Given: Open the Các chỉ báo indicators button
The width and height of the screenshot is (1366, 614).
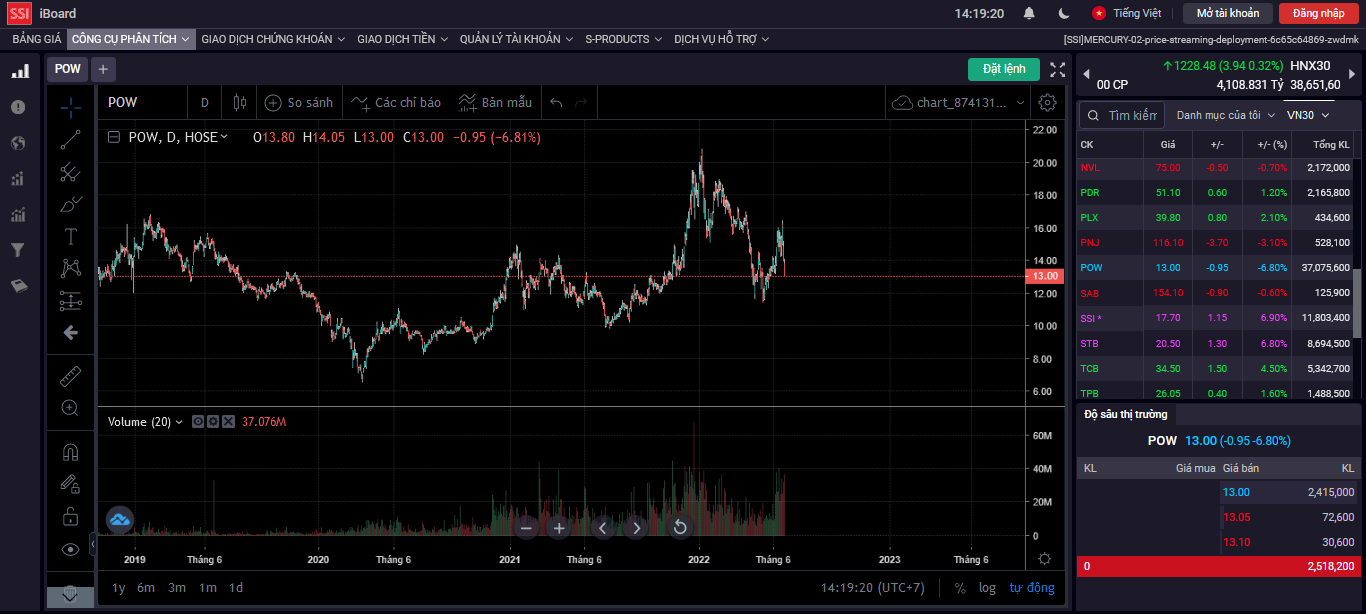Looking at the screenshot, I should [x=396, y=102].
